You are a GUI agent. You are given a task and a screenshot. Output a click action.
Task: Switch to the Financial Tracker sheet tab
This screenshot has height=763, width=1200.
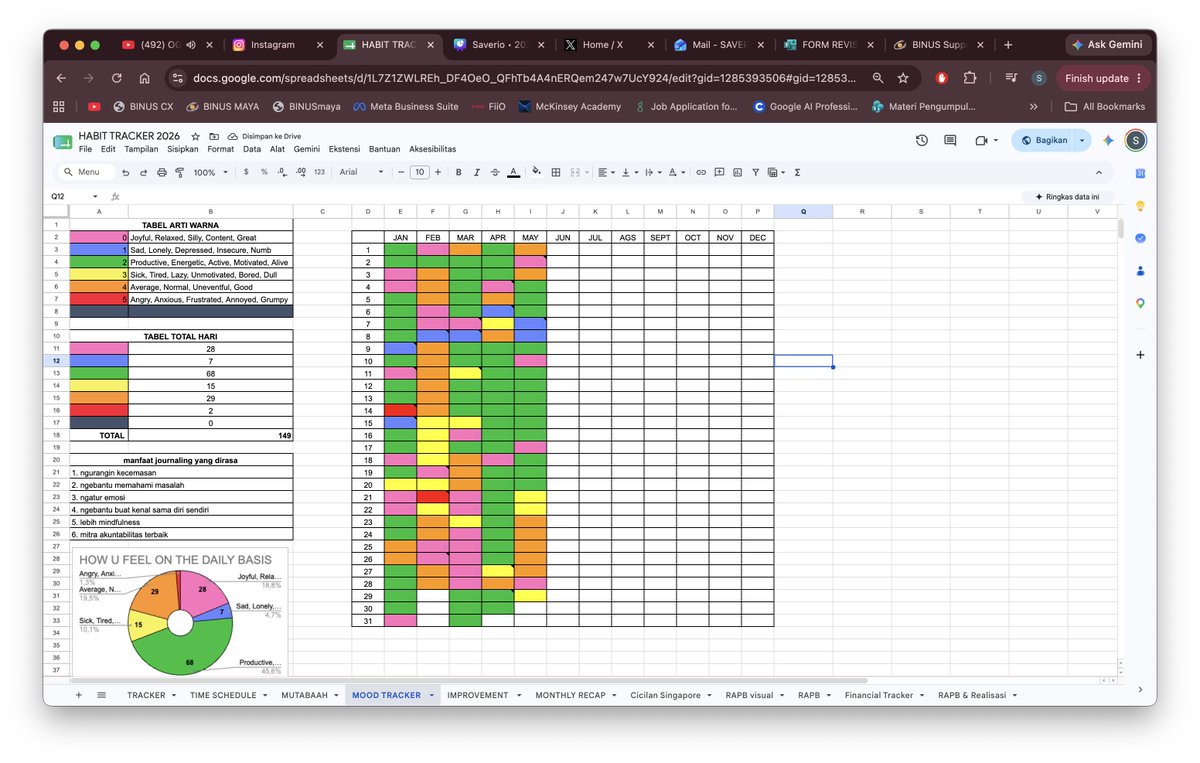click(878, 695)
